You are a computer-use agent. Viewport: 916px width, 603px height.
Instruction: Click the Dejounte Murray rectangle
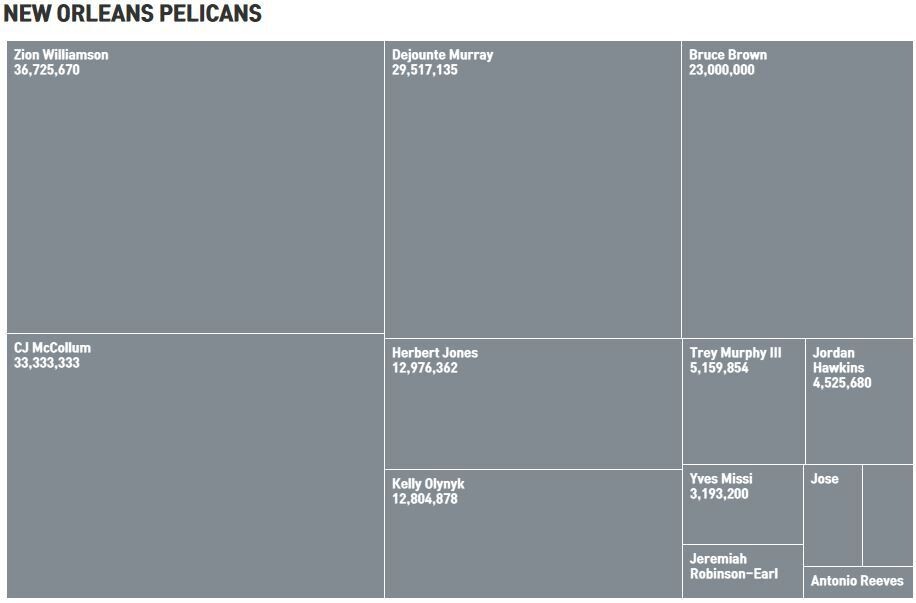533,189
